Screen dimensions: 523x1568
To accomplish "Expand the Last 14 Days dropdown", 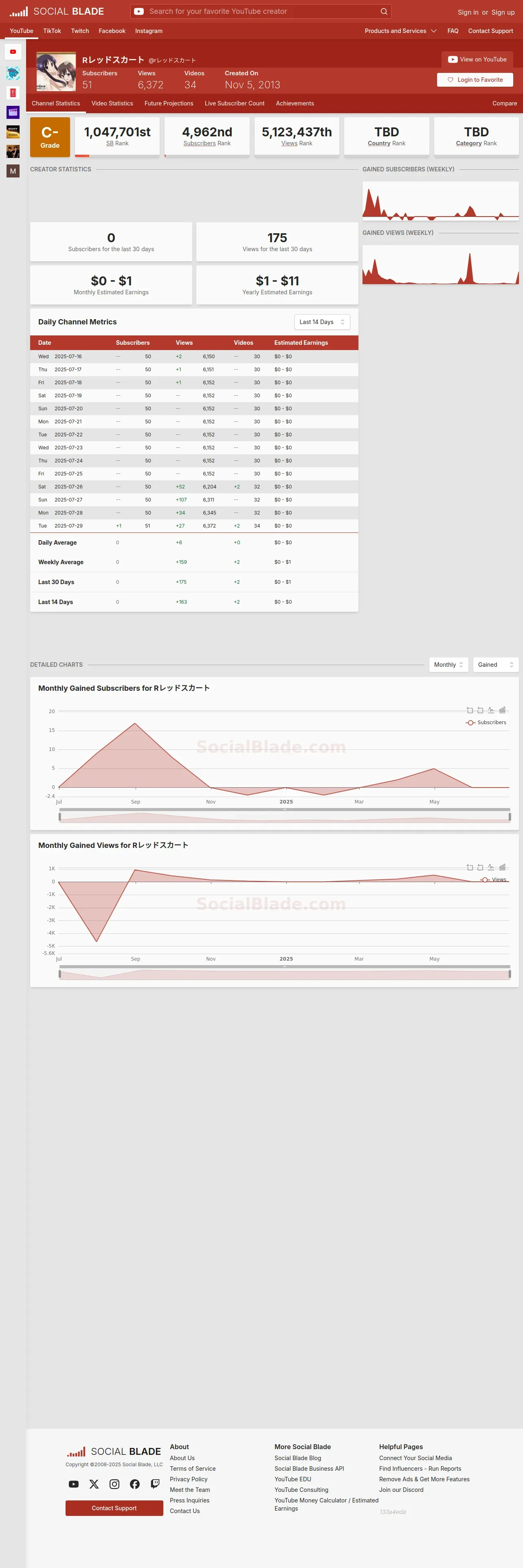I will [322, 322].
